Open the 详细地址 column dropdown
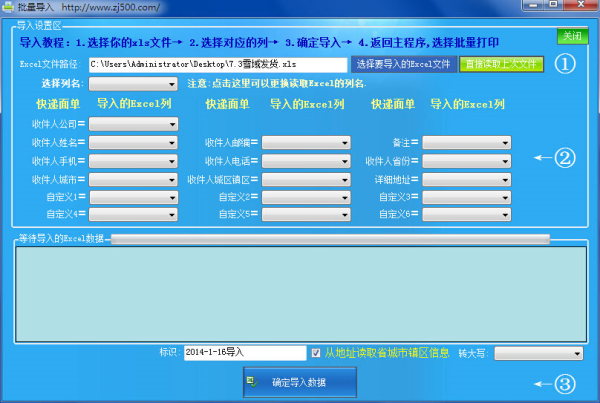 point(467,179)
